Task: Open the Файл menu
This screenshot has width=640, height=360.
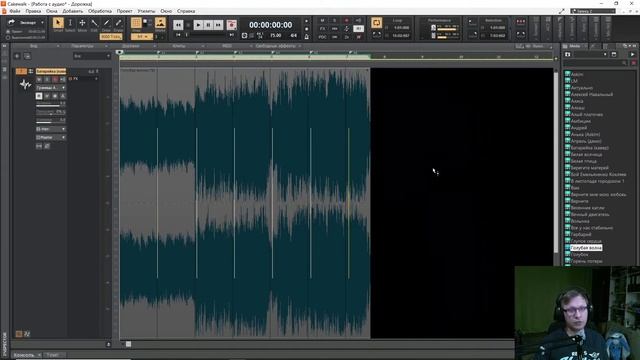Action: tap(15, 11)
